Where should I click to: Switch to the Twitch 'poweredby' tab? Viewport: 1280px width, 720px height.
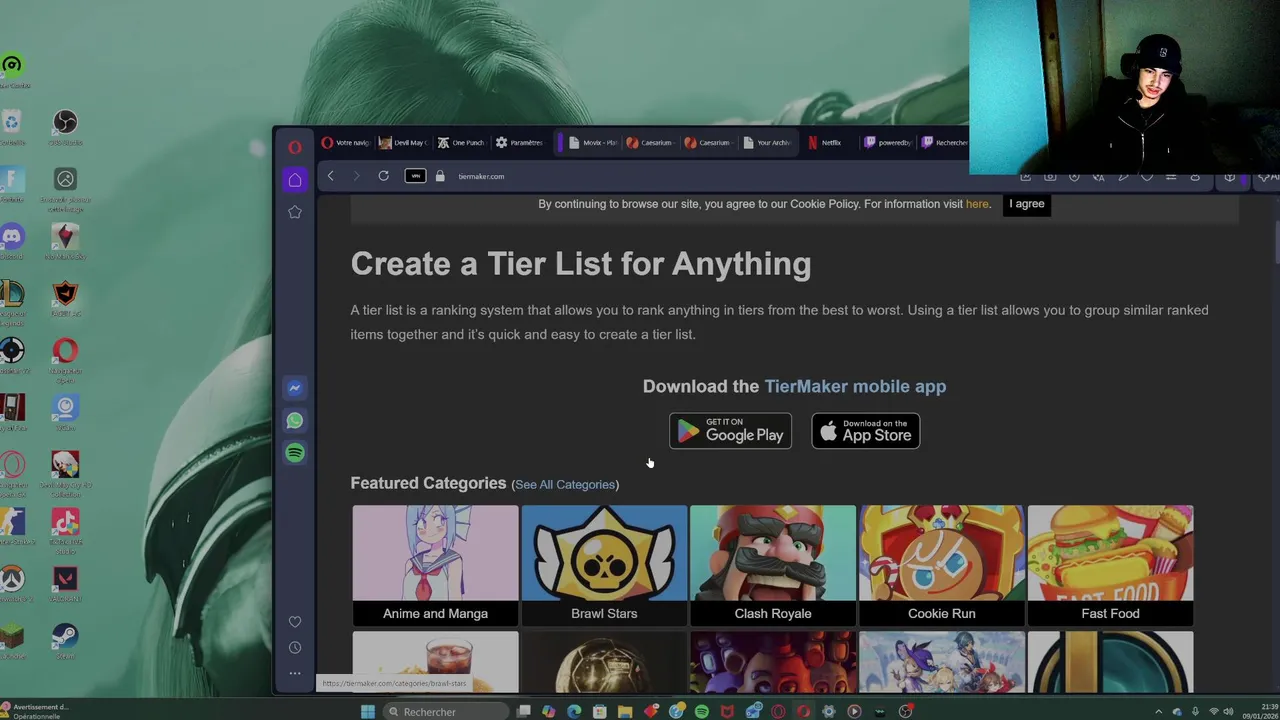point(887,143)
